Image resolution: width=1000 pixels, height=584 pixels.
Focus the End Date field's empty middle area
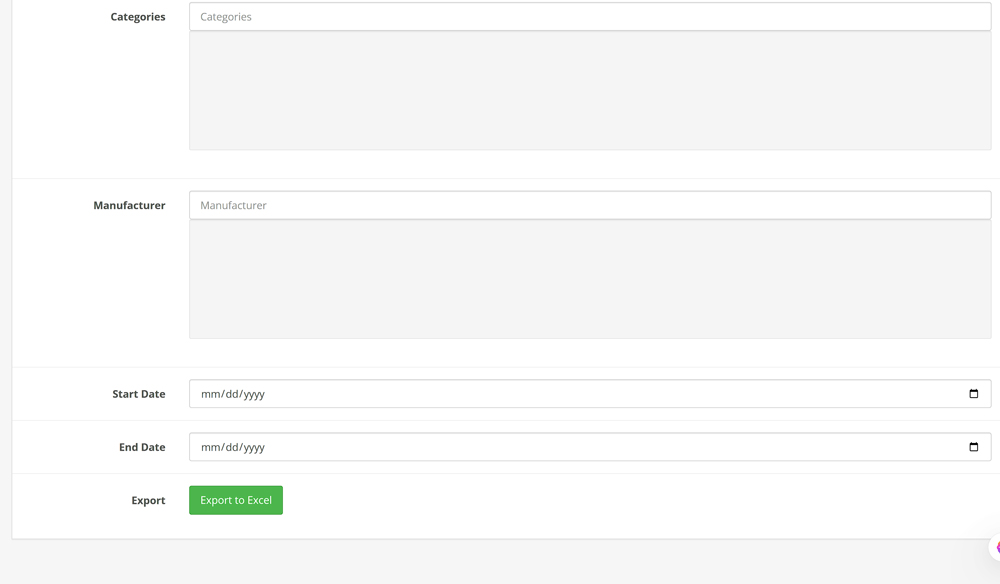point(600,447)
